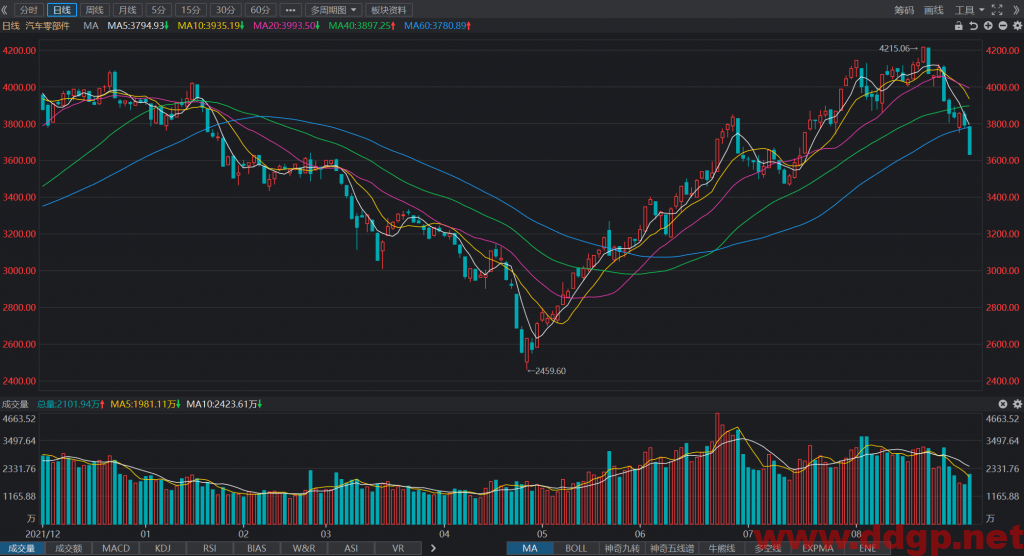Select ENE indicator tab

tap(867, 548)
